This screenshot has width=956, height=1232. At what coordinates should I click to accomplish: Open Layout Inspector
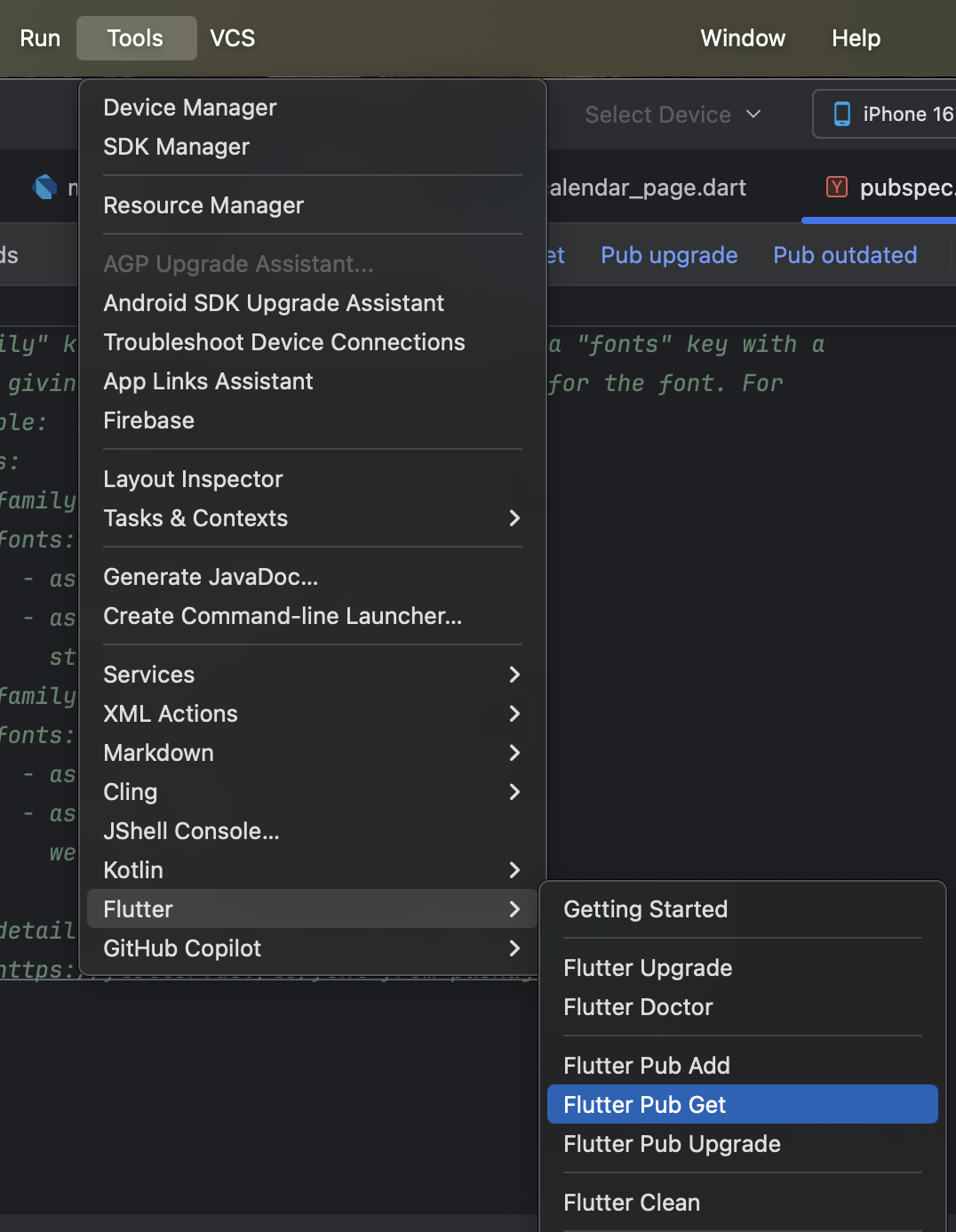pos(313,479)
